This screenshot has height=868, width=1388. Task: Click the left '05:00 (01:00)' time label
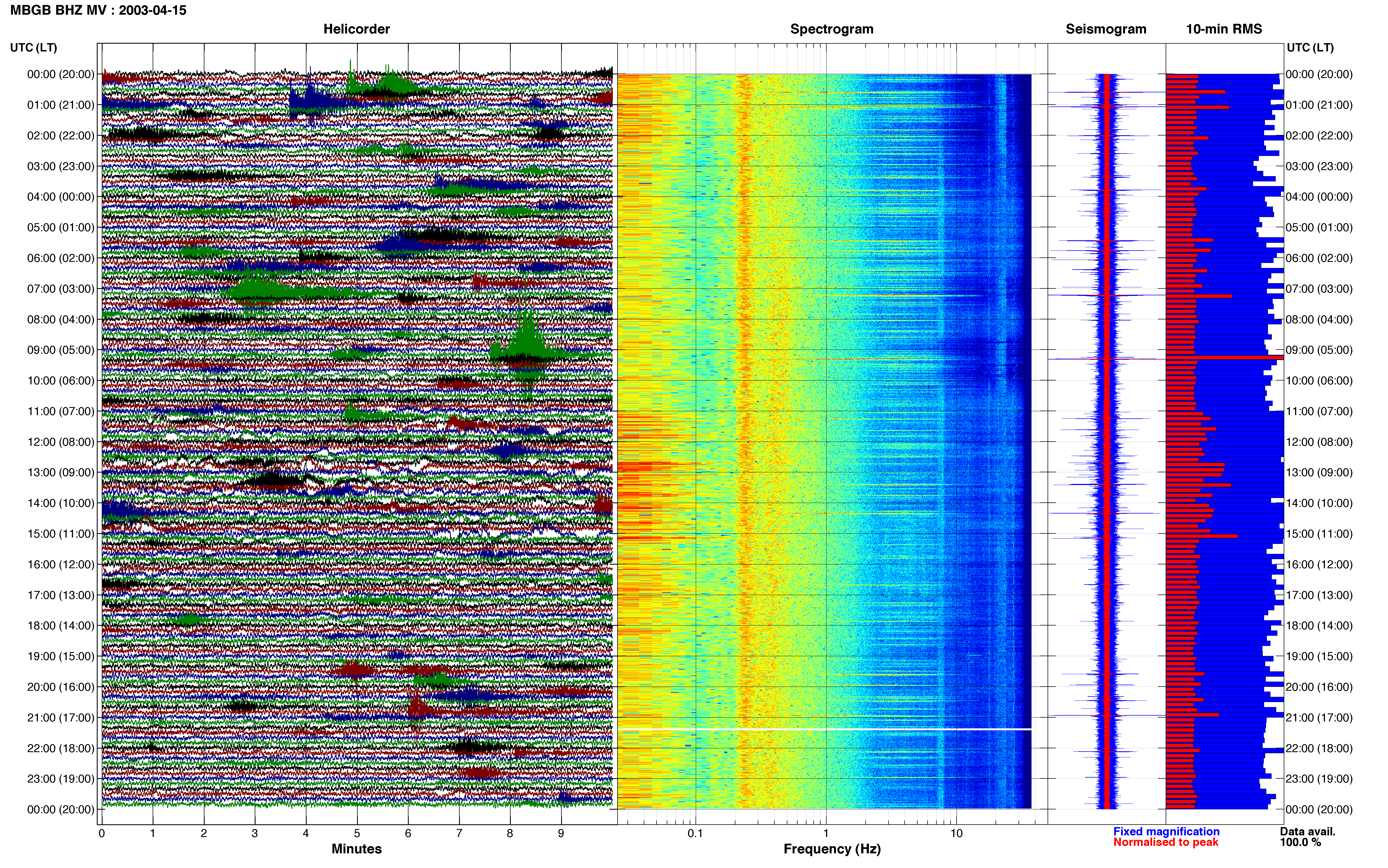click(x=61, y=227)
